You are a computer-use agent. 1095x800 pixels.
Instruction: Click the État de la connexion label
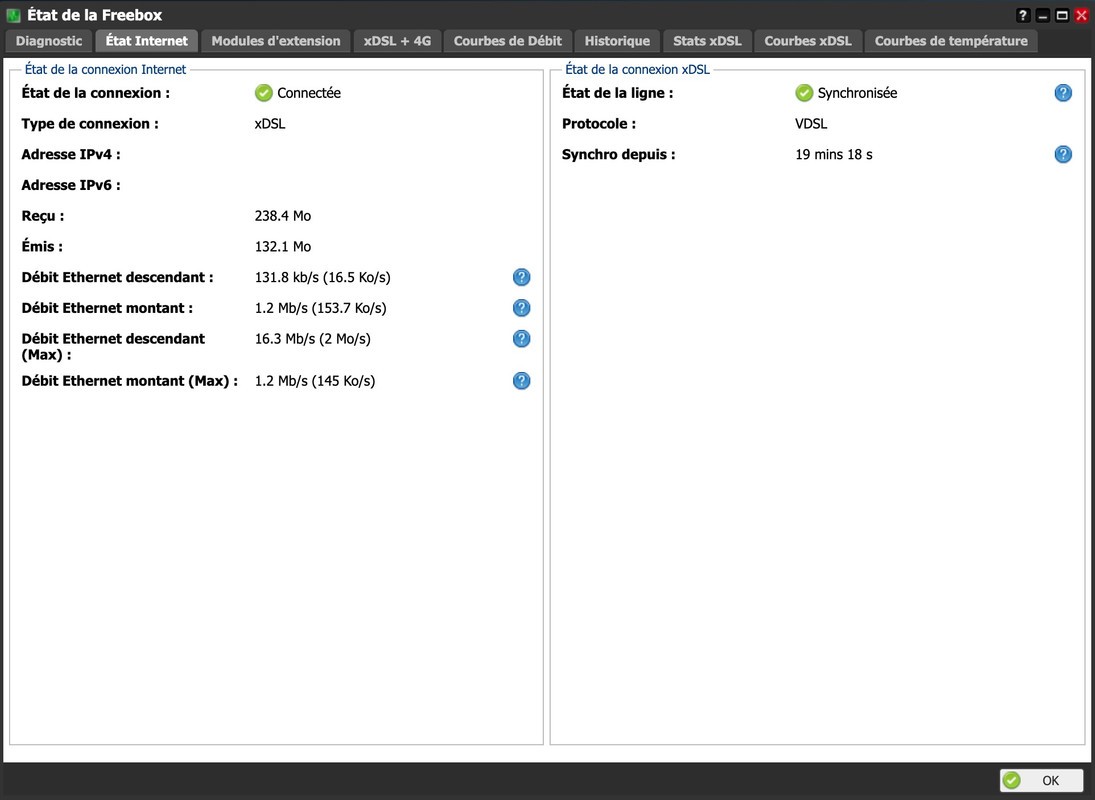pos(95,93)
